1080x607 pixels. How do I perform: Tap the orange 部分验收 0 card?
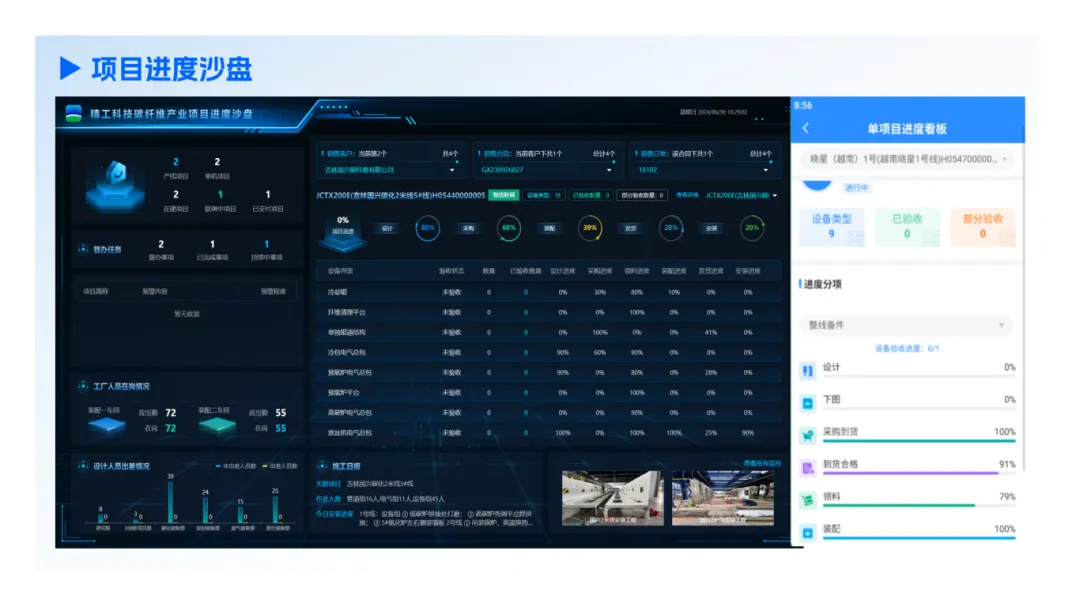click(983, 226)
